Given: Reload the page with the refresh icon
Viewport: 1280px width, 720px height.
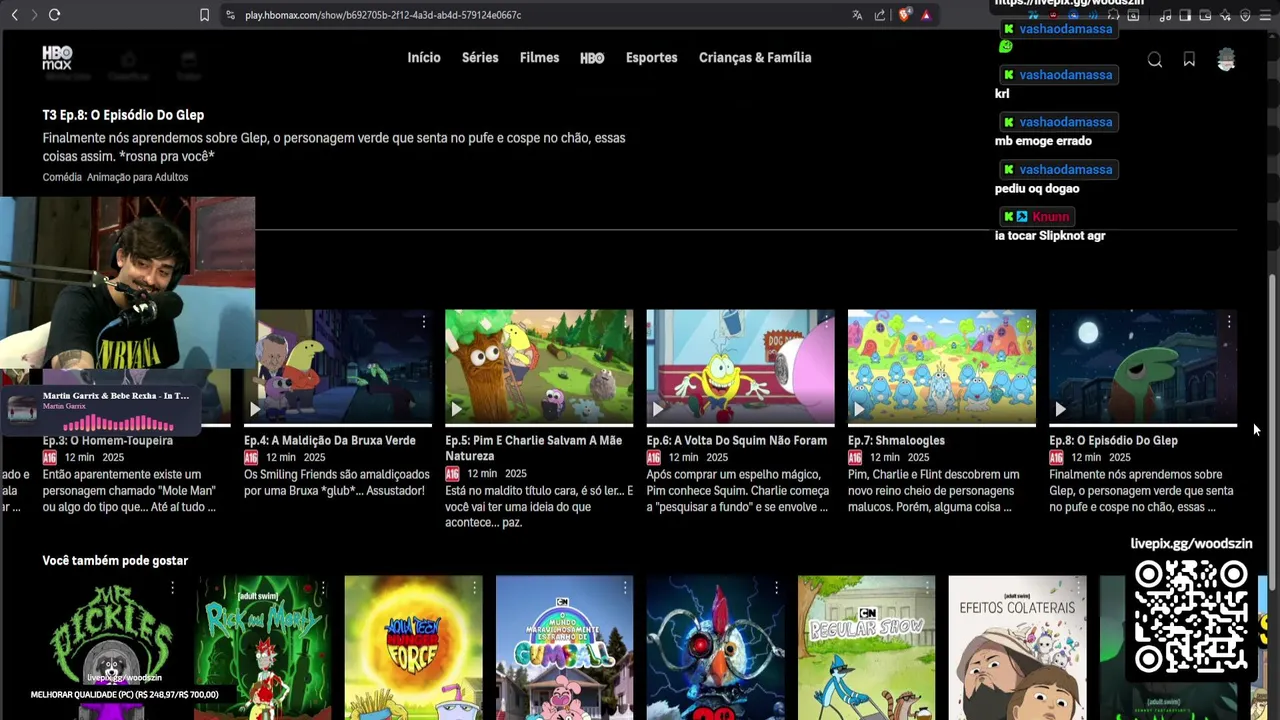Looking at the screenshot, I should (54, 15).
